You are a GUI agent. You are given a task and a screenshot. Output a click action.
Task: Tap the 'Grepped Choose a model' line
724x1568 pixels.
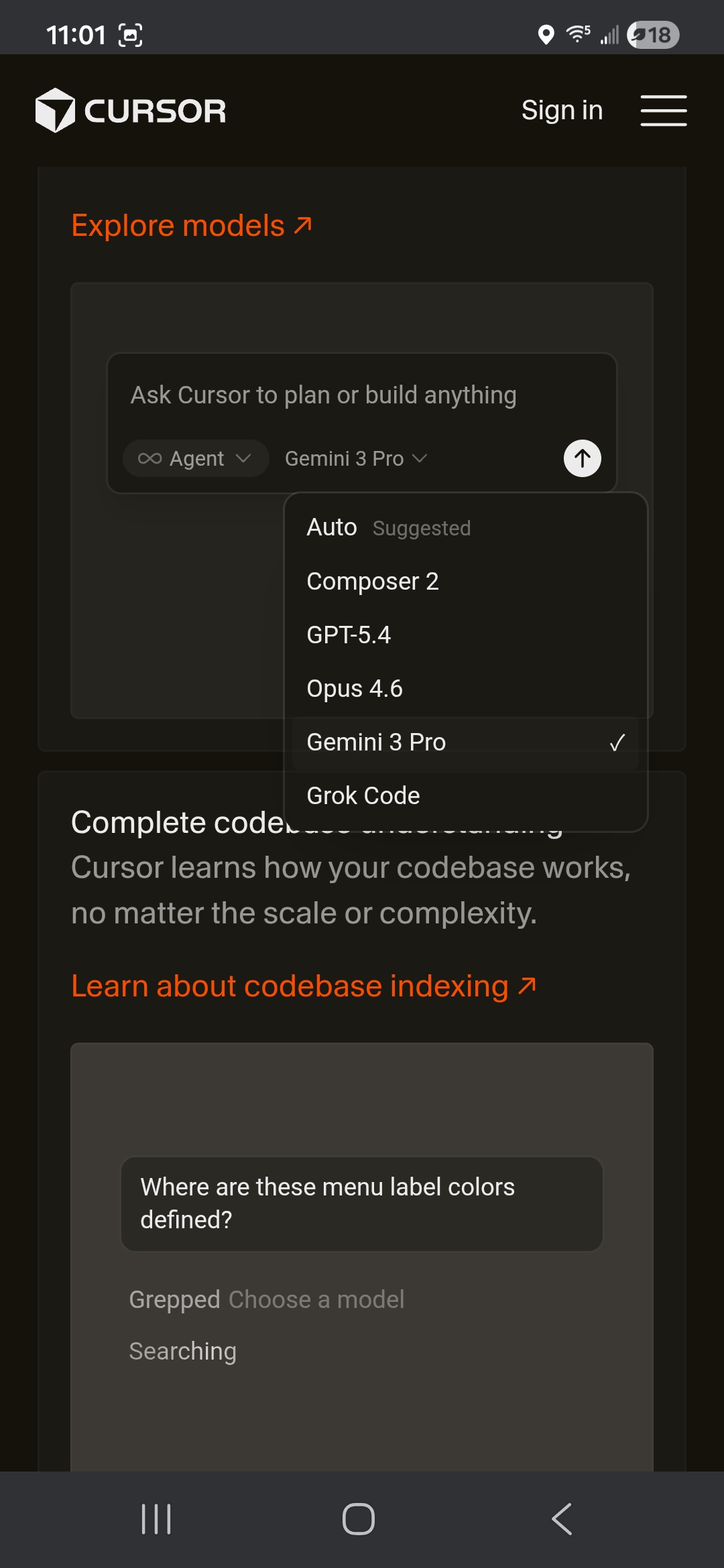coord(267,1299)
